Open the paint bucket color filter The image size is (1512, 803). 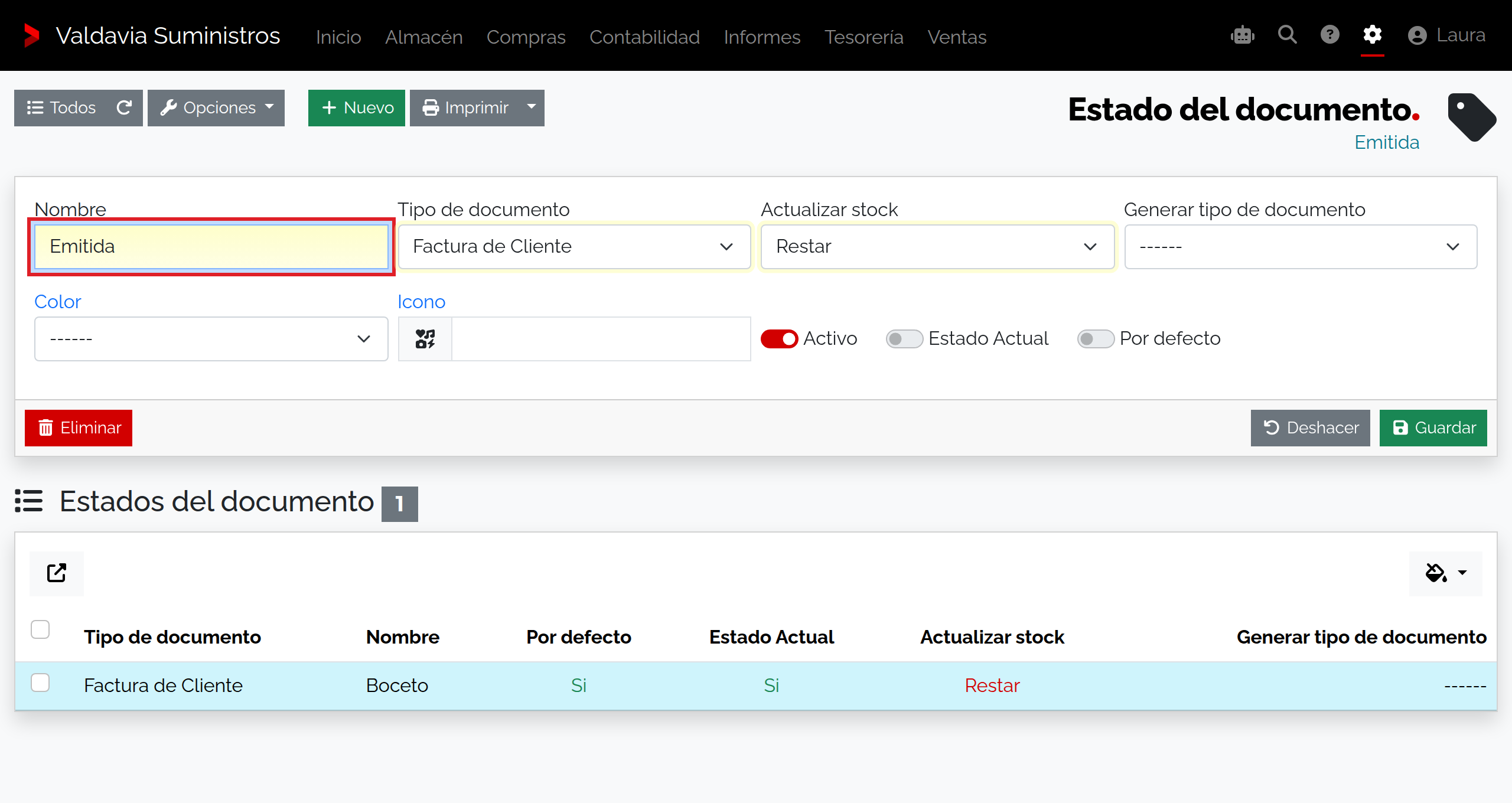[1445, 573]
